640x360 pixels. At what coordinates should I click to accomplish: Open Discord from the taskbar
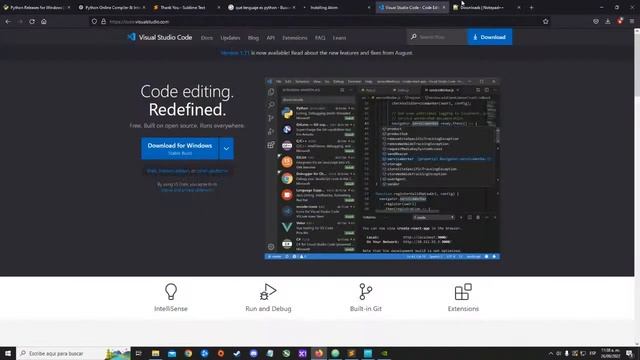click(x=253, y=353)
